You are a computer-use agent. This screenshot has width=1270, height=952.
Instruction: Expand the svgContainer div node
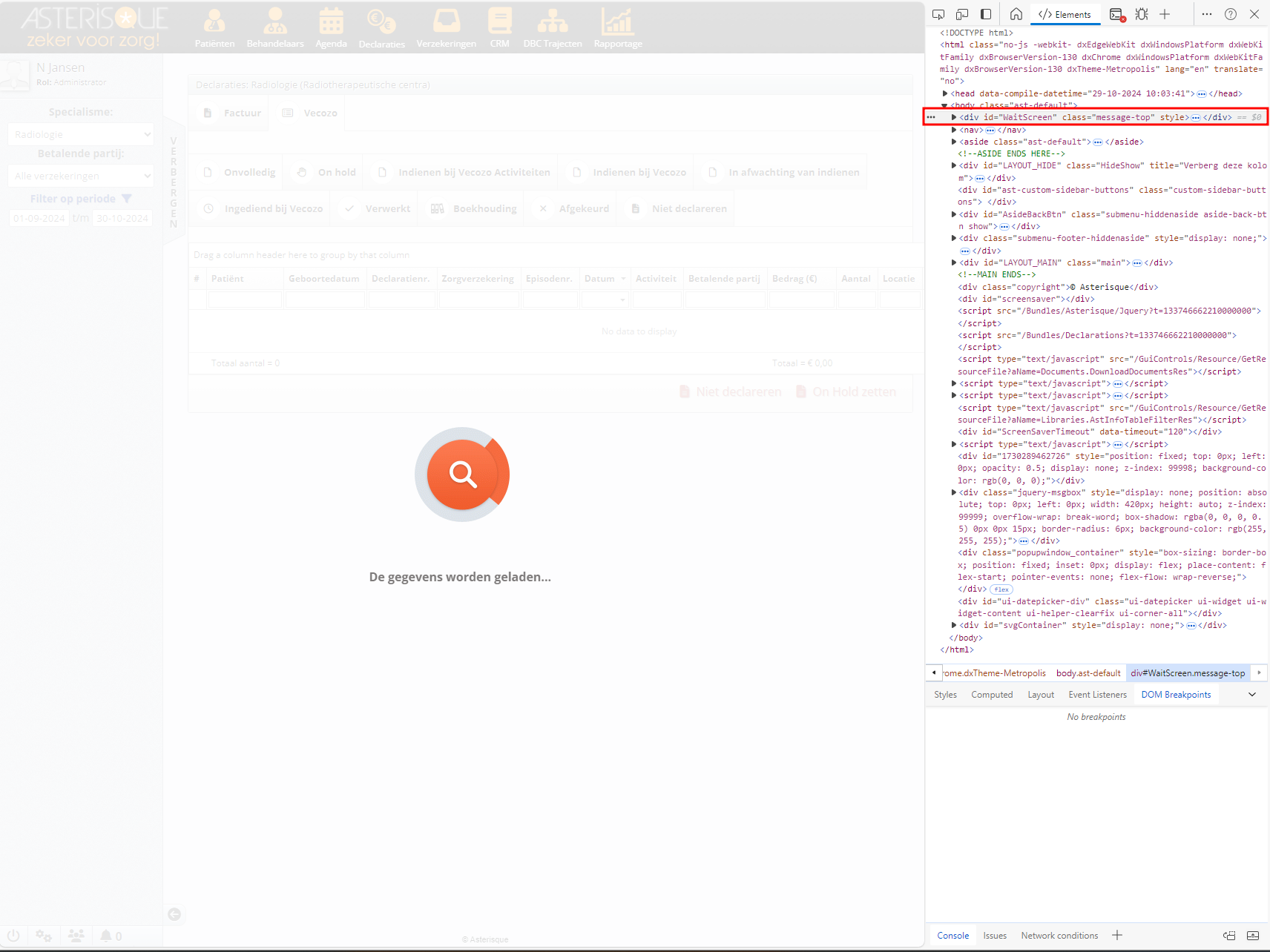(x=954, y=625)
